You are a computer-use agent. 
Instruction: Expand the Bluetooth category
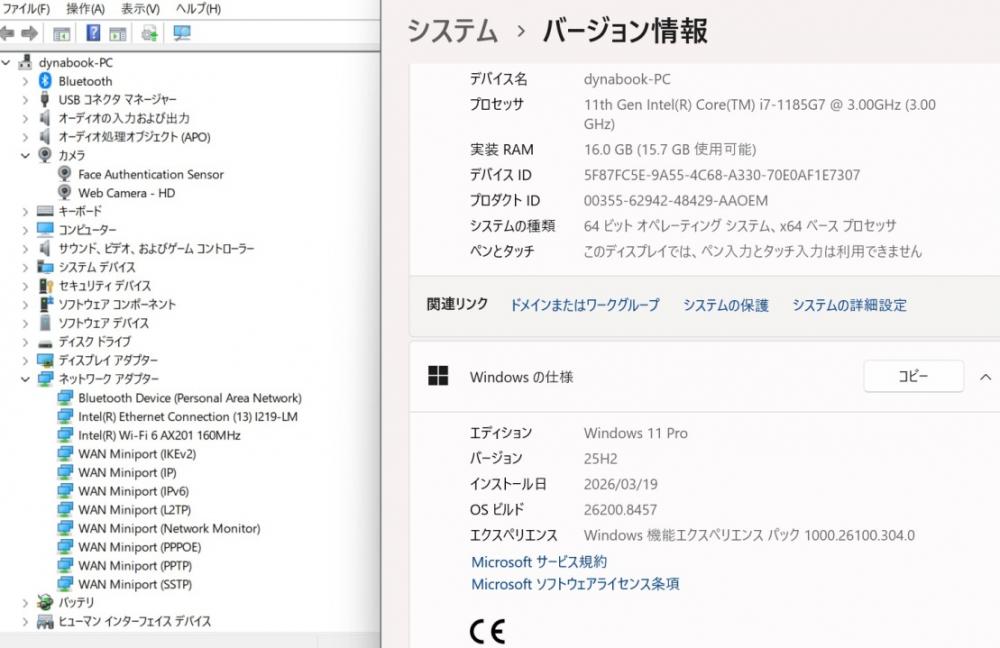25,81
